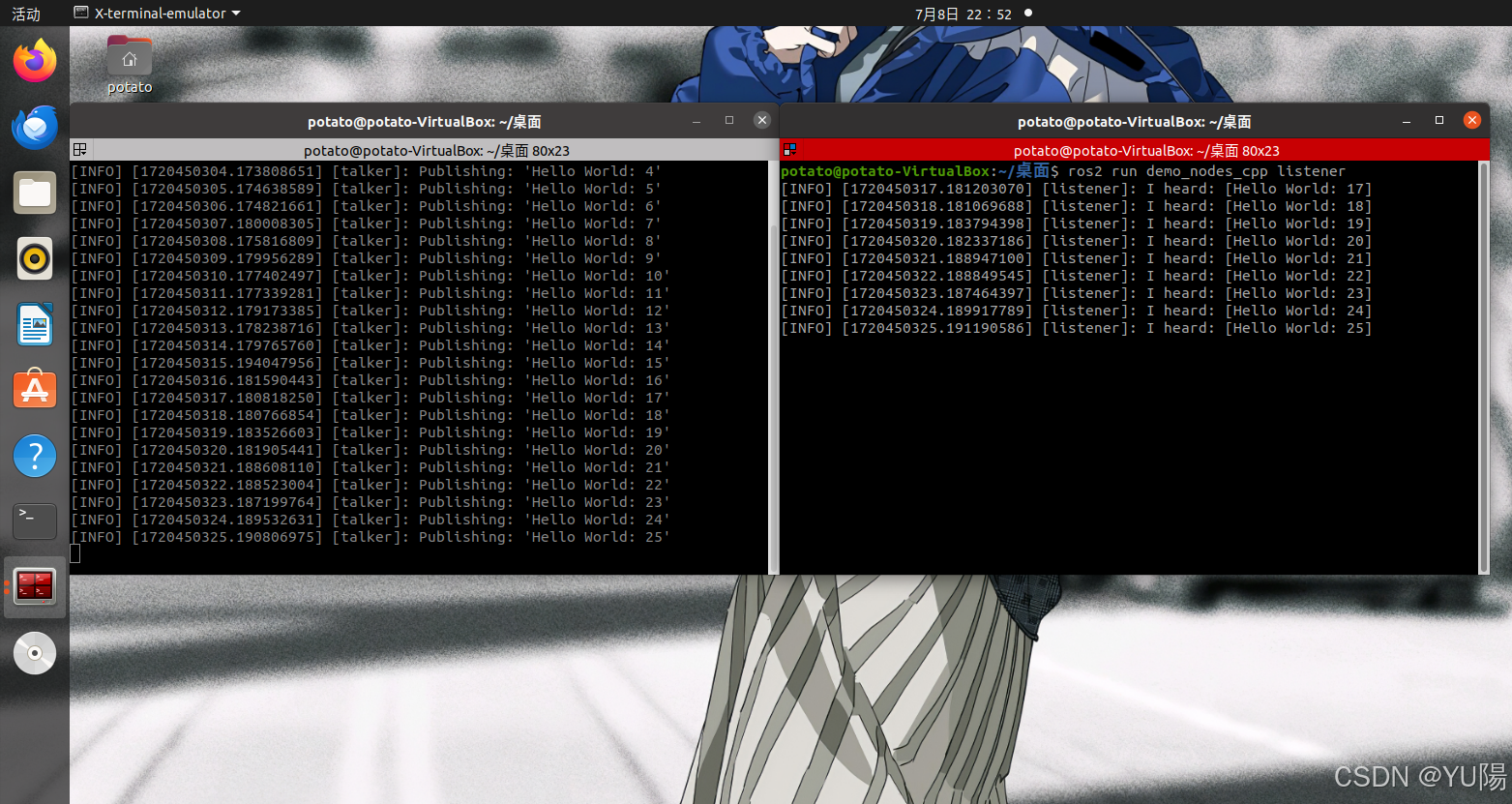Open the 活动 Activities overview
This screenshot has width=1512, height=804.
click(x=26, y=14)
